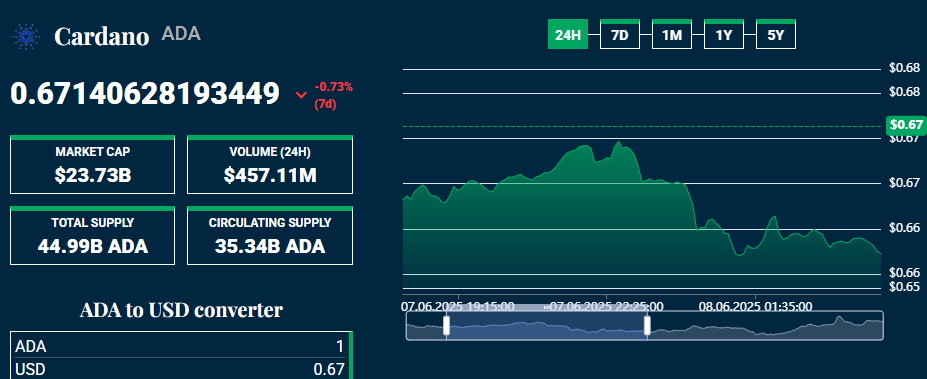Show the 5Y price chart
927x379 pixels.
[x=776, y=35]
